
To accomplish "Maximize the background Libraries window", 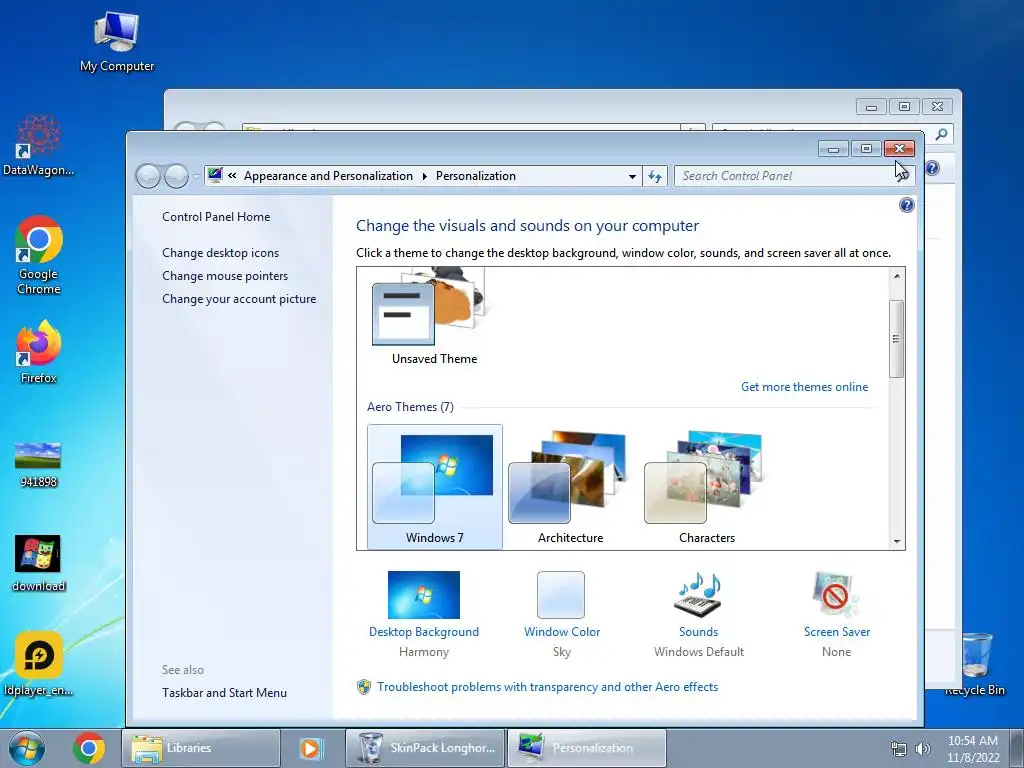I will point(904,106).
